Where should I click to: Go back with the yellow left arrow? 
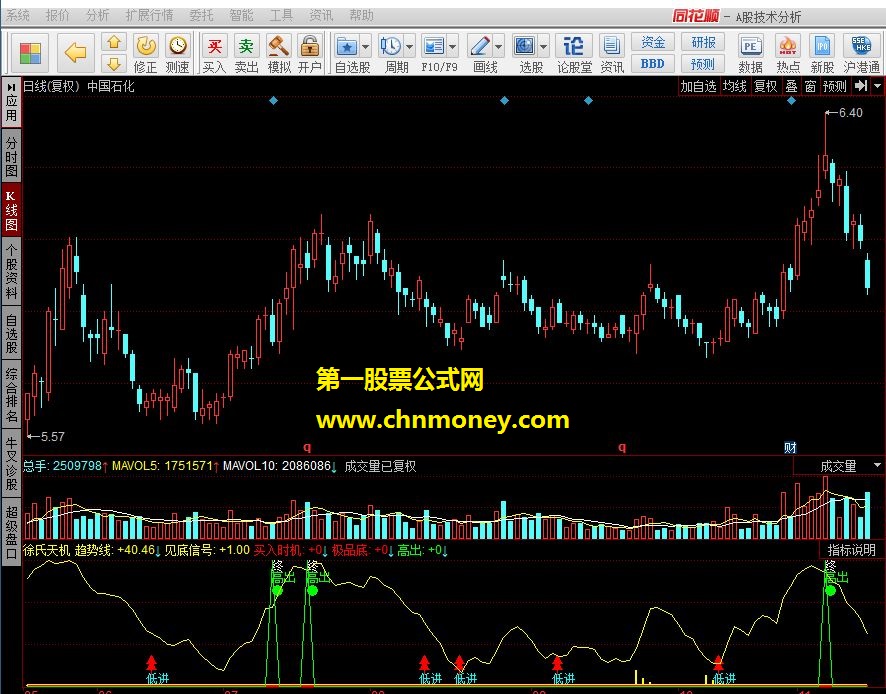click(75, 53)
